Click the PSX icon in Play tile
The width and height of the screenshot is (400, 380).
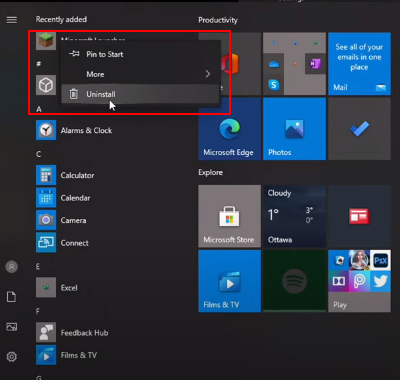[x=380, y=260]
